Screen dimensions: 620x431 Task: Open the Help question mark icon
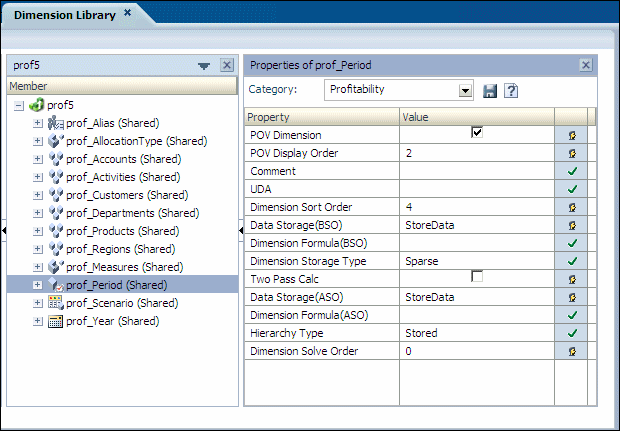(511, 91)
